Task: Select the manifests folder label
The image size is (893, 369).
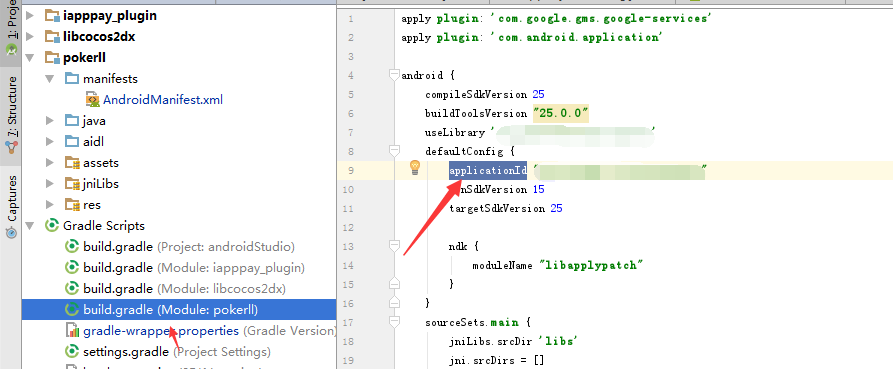Action: click(110, 79)
